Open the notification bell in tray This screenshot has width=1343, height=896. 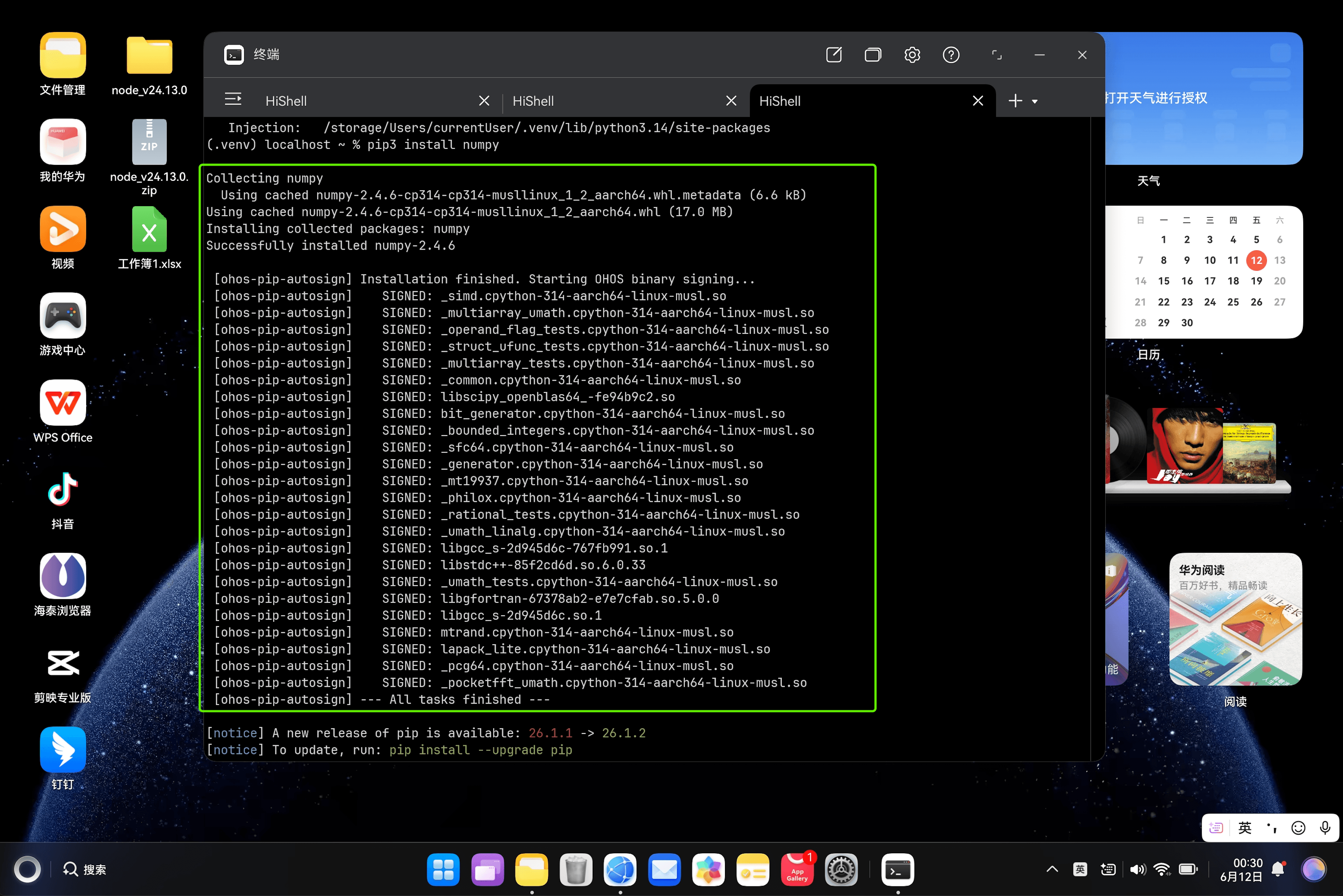[1278, 869]
